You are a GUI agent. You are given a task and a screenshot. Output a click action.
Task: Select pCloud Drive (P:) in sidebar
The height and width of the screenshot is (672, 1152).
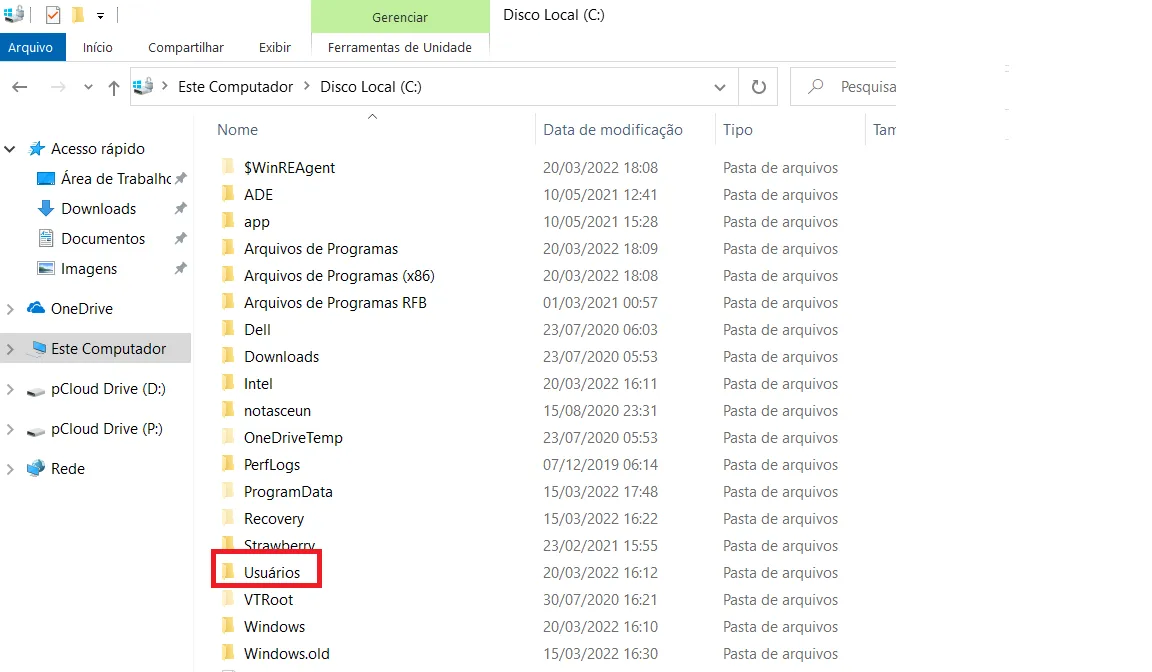tap(107, 429)
